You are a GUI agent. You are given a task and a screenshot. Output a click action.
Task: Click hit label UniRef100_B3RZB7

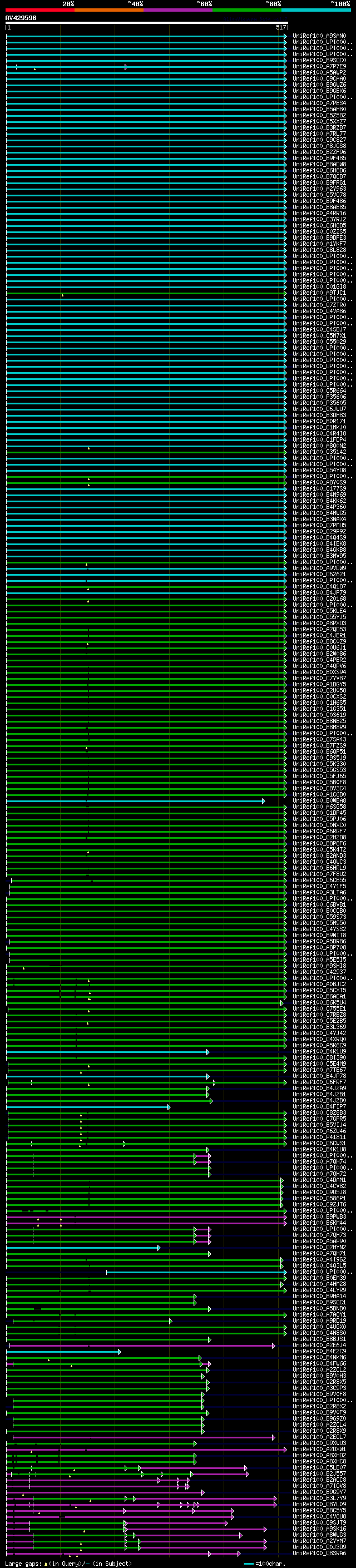click(319, 128)
